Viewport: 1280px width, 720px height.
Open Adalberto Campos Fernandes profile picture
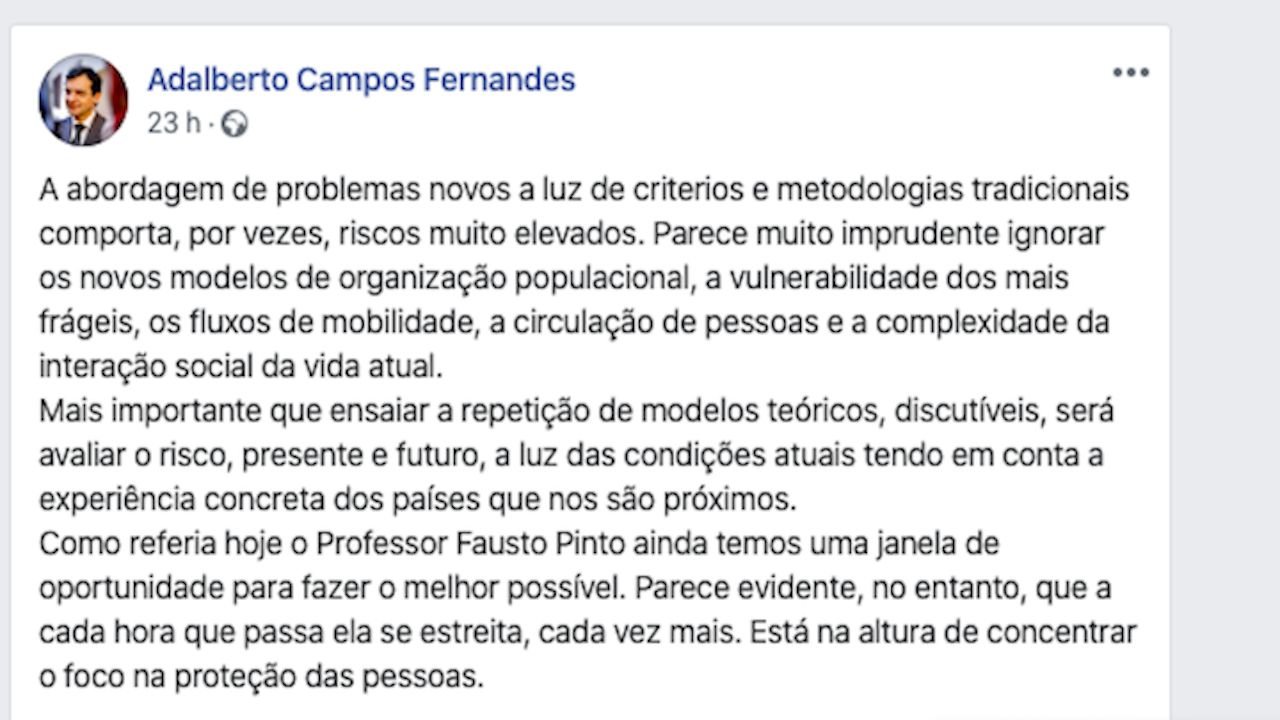click(83, 99)
